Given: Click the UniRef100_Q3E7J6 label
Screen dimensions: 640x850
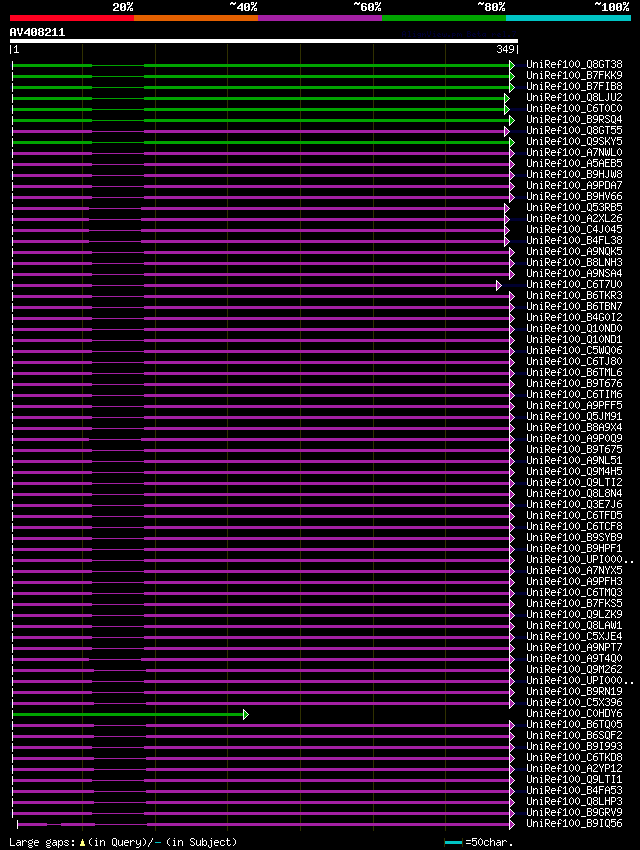Looking at the screenshot, I should [x=574, y=504].
